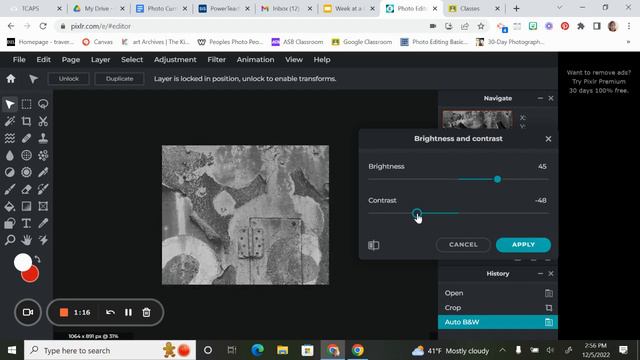
Task: Pause the screen recording
Action: pyautogui.click(x=128, y=312)
